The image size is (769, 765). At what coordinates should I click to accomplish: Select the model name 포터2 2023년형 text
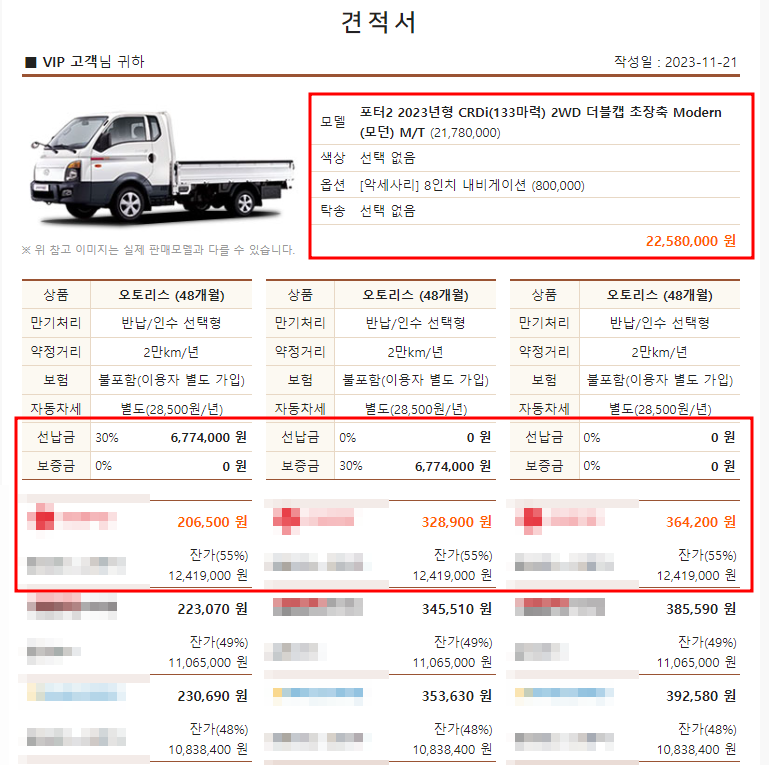tap(407, 113)
